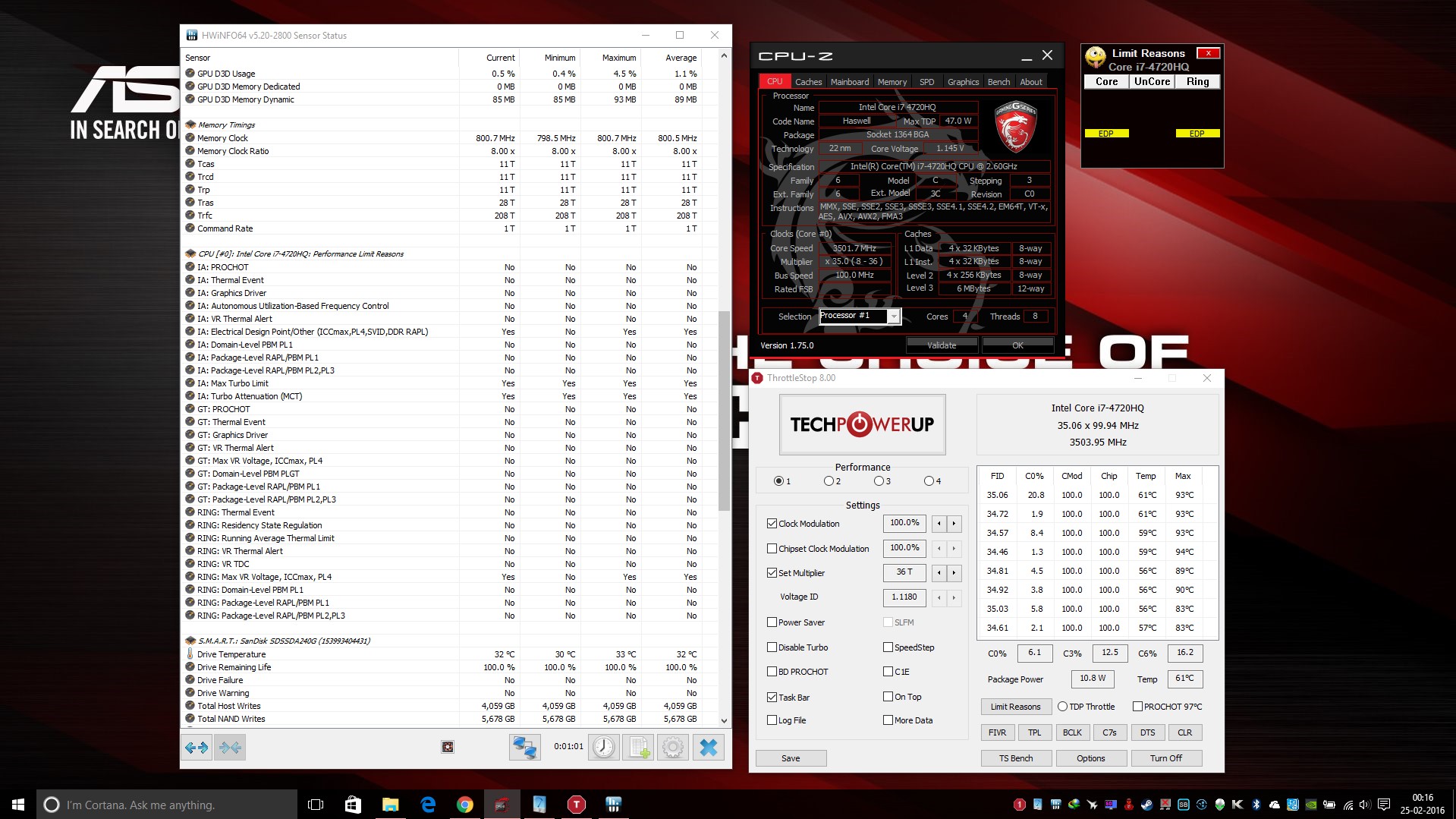Image resolution: width=1456 pixels, height=819 pixels.
Task: Select Performance profile 4 radio button
Action: click(x=929, y=481)
